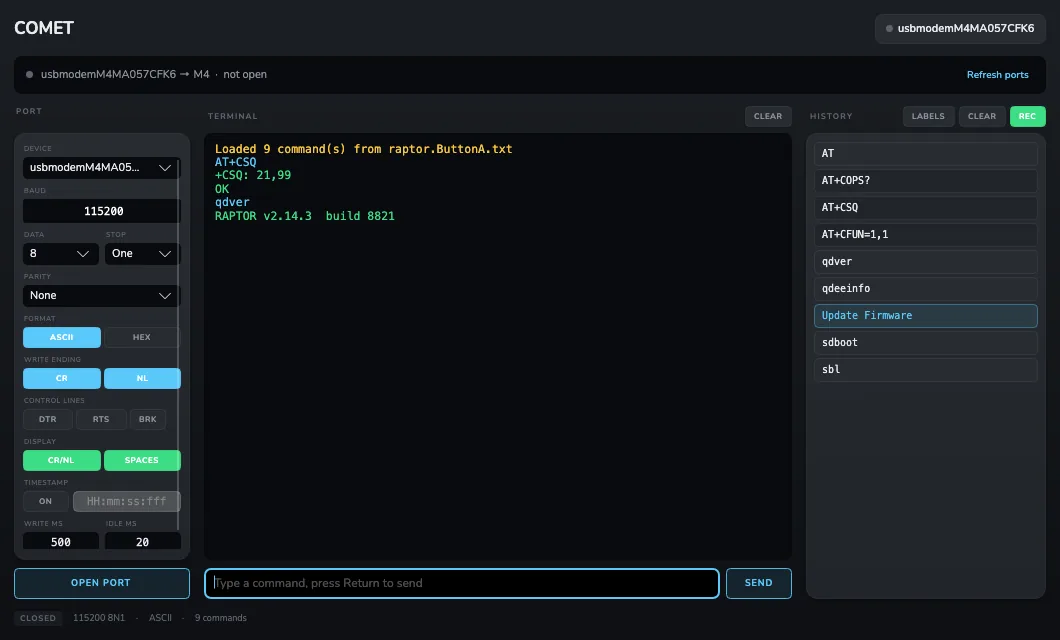Select AT+CFUN=1,1 in history

pyautogui.click(x=925, y=235)
